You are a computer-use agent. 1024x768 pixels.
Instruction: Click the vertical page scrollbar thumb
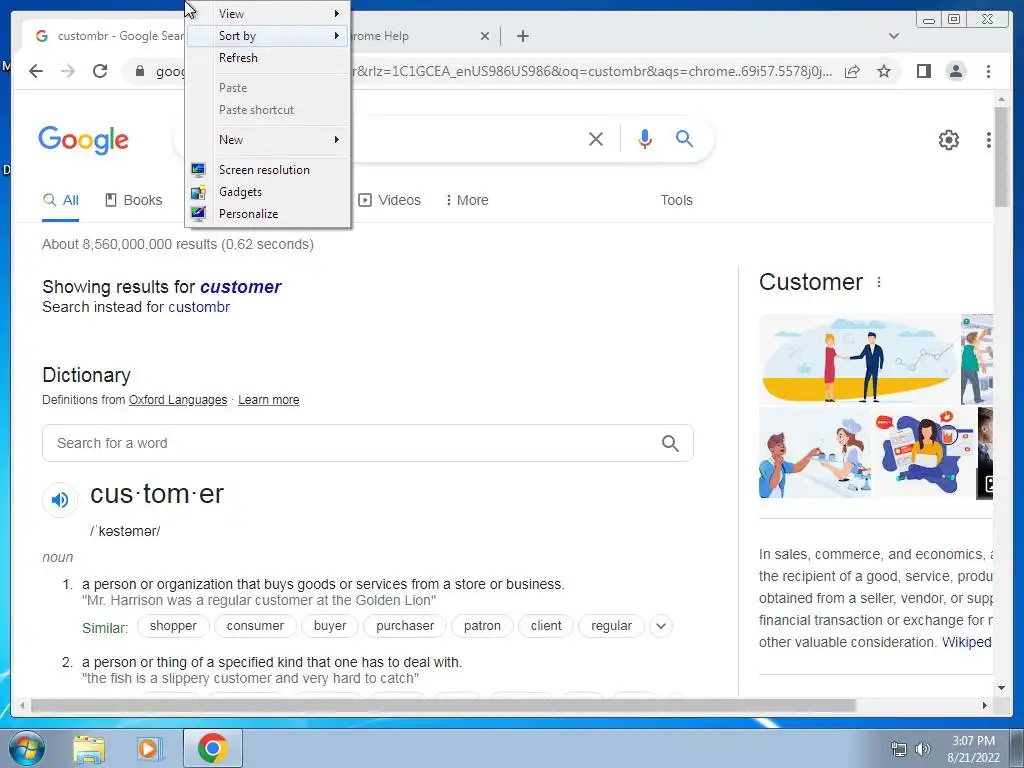tap(1001, 156)
